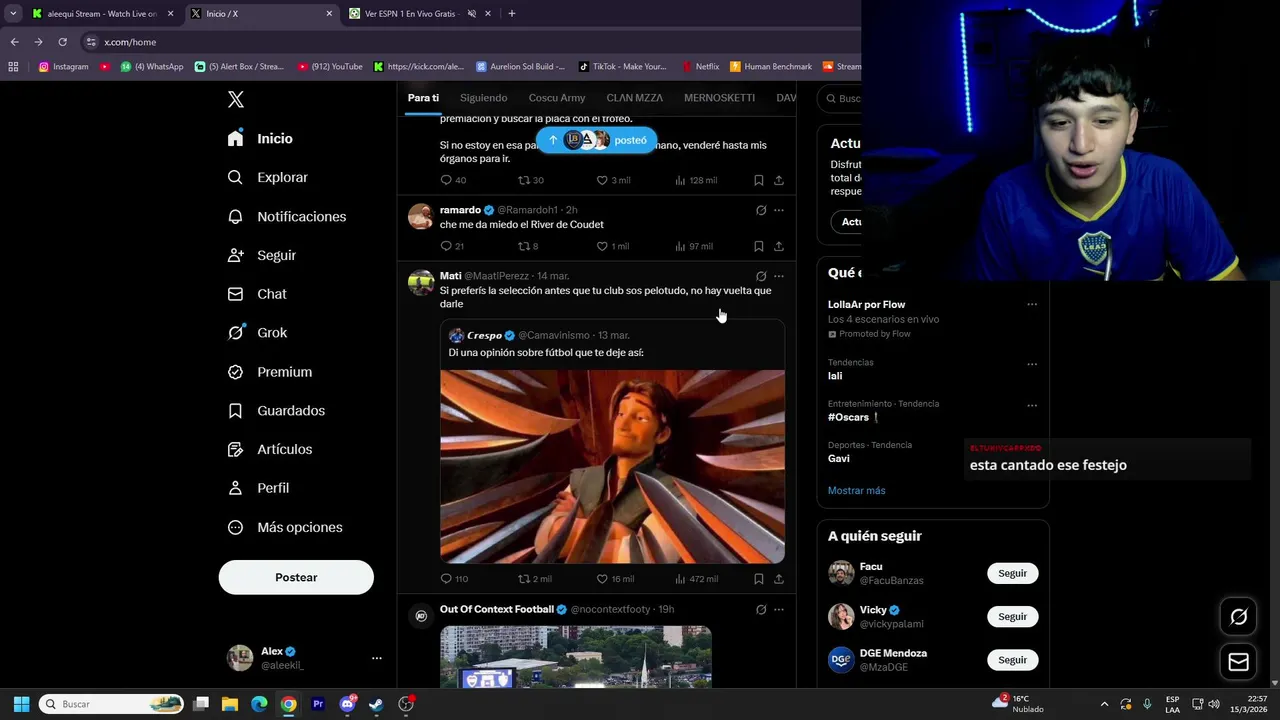Image resolution: width=1280 pixels, height=720 pixels.
Task: Open more options on ramardo's post
Action: [x=779, y=210]
